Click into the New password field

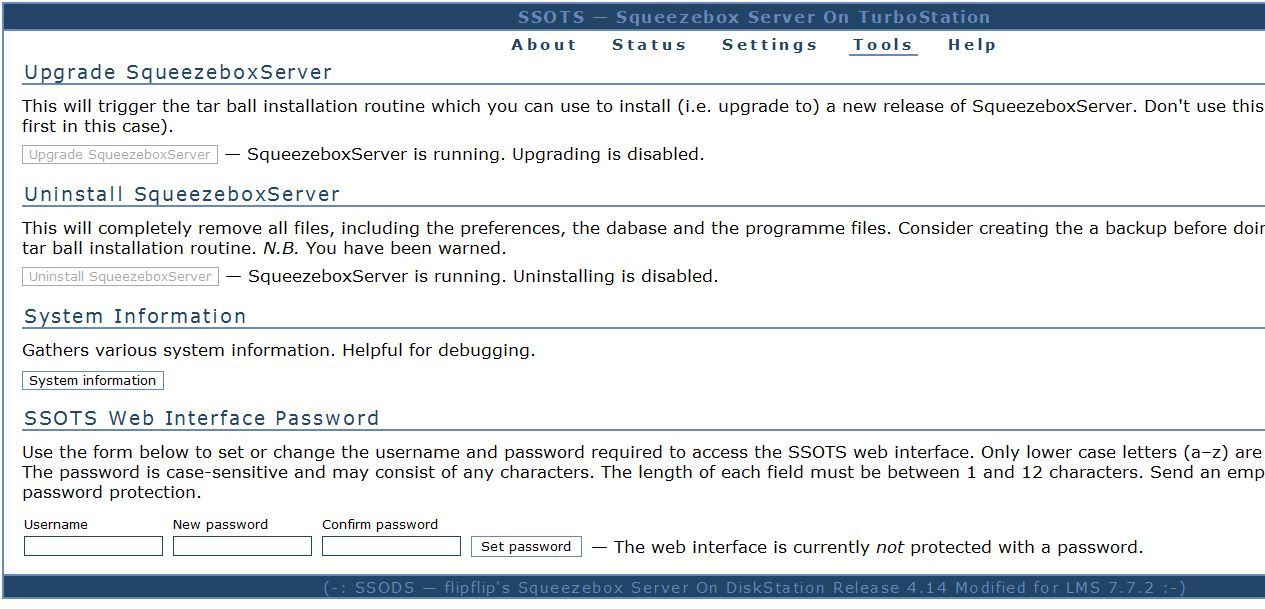242,547
